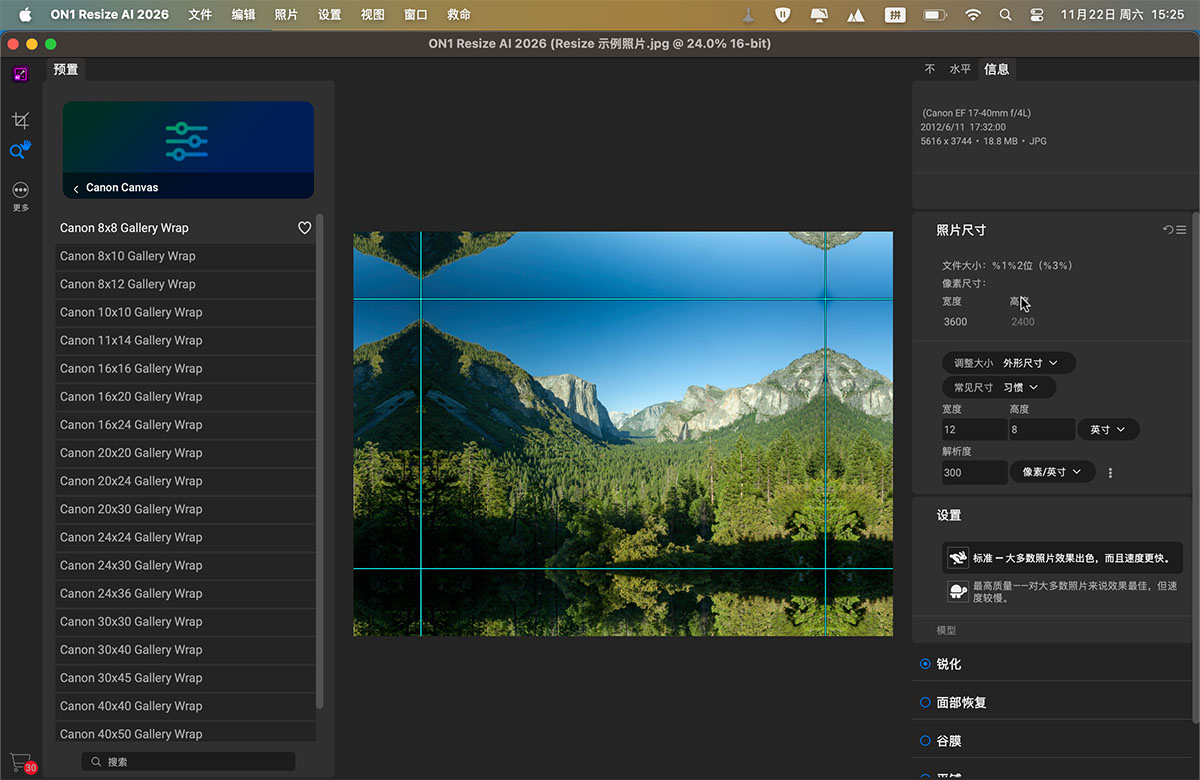Viewport: 1200px width, 780px height.
Task: Favorite Canon 8x8 Gallery Wrap with heart
Action: pyautogui.click(x=305, y=228)
